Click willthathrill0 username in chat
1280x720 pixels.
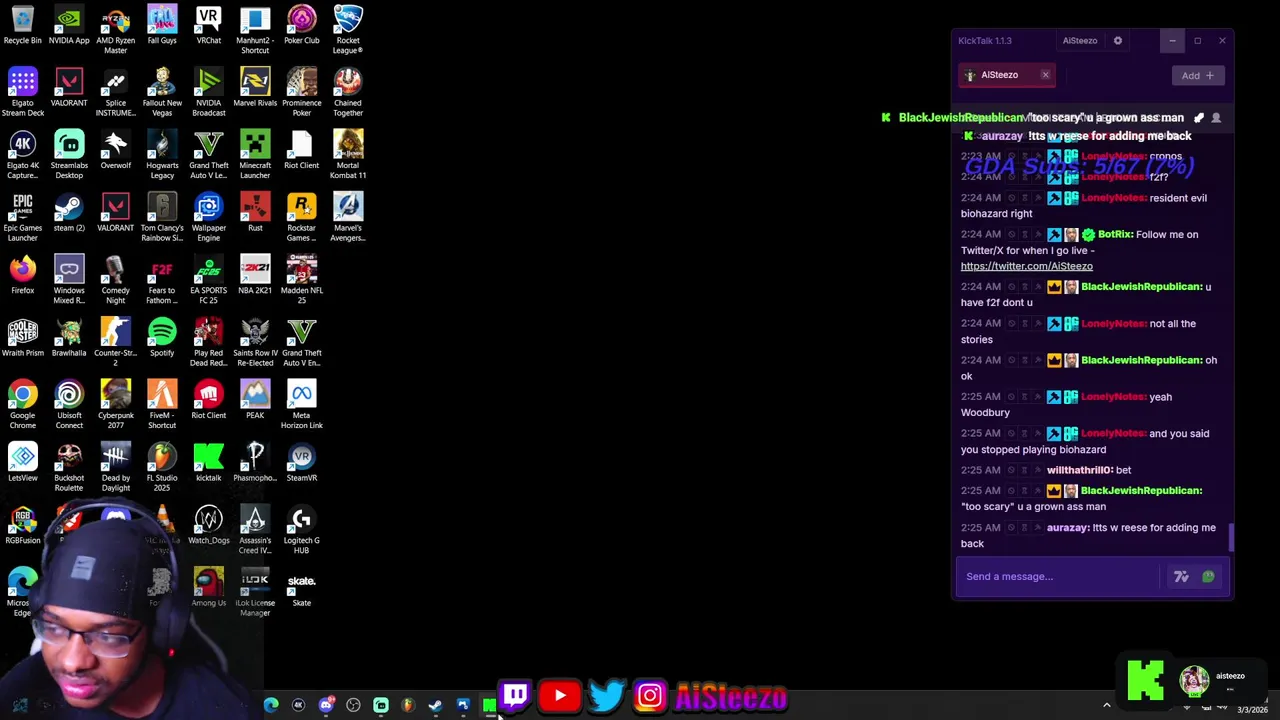(x=1078, y=470)
